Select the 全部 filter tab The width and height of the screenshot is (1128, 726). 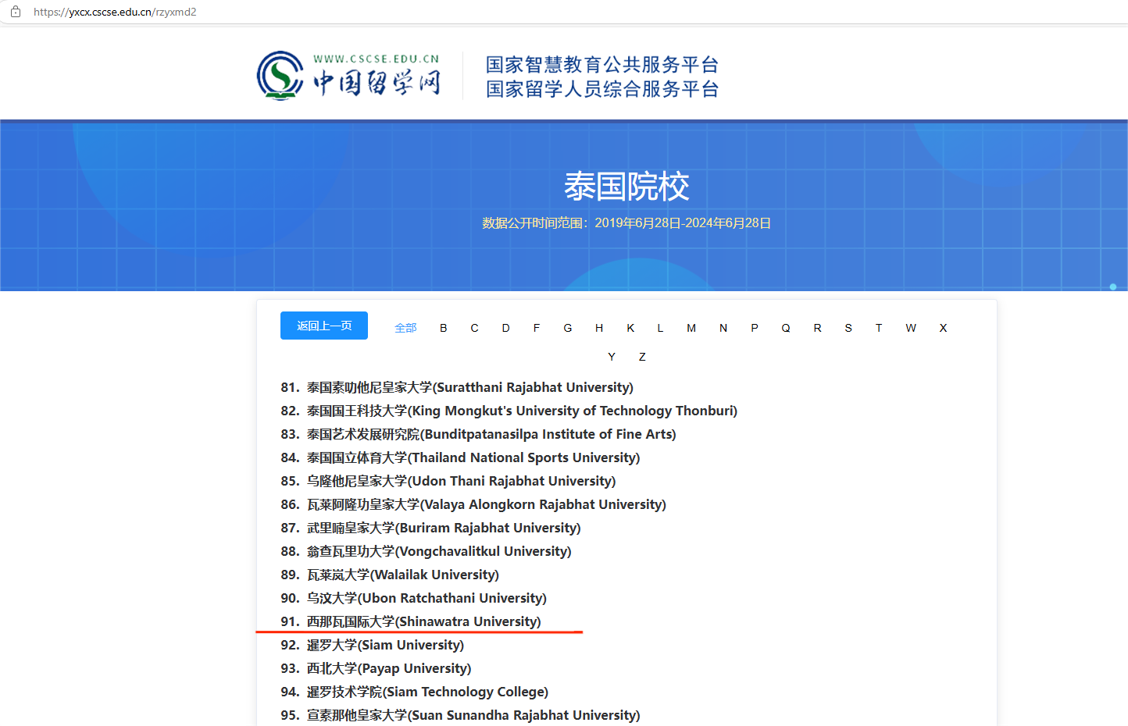405,328
